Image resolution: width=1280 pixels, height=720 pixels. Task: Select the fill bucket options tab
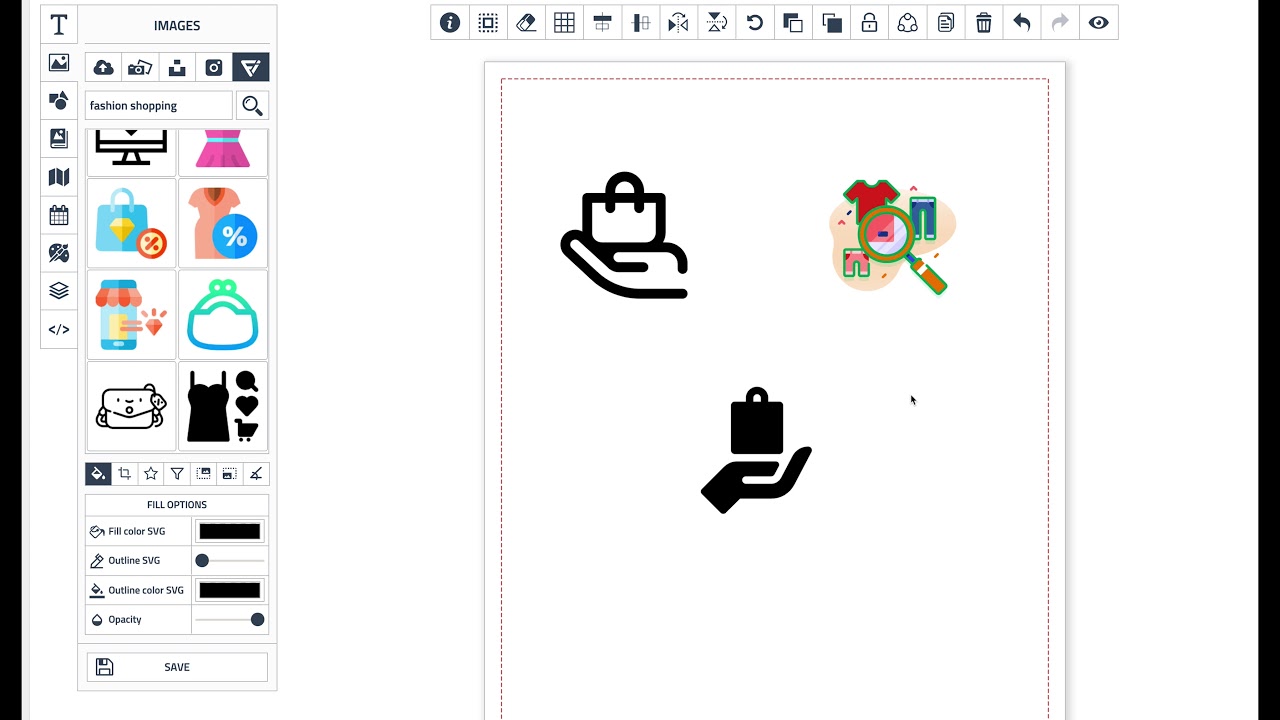tap(98, 474)
